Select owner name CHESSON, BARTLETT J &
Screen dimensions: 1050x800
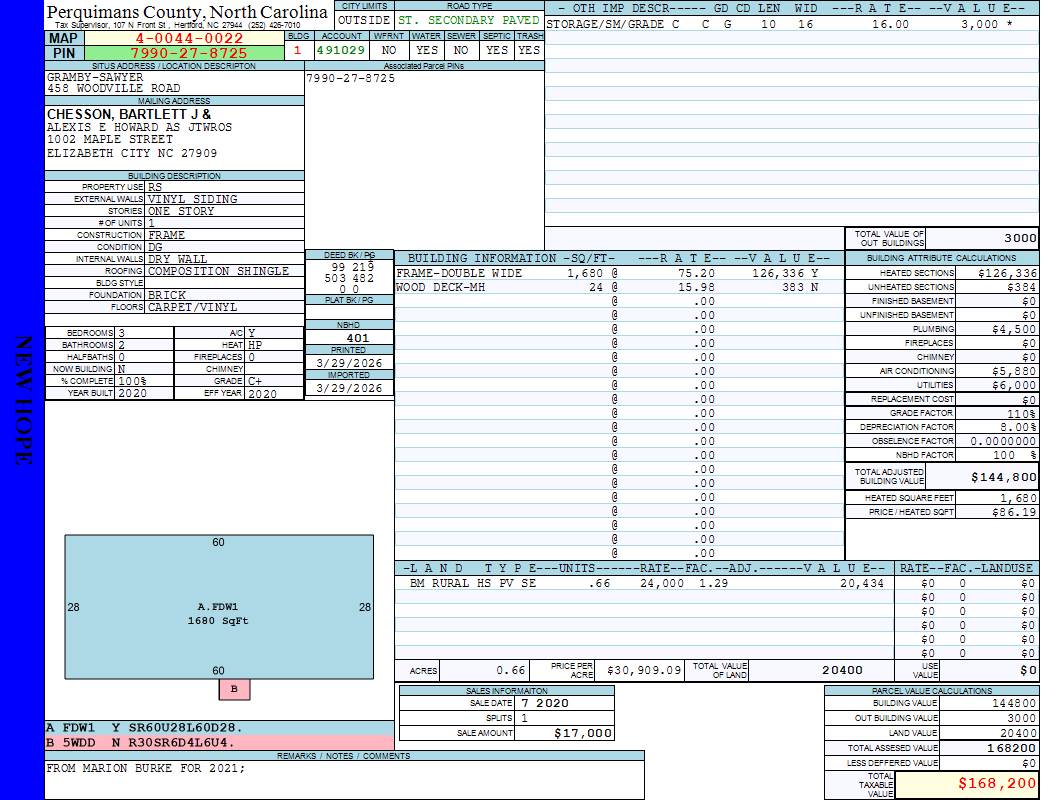(x=129, y=115)
